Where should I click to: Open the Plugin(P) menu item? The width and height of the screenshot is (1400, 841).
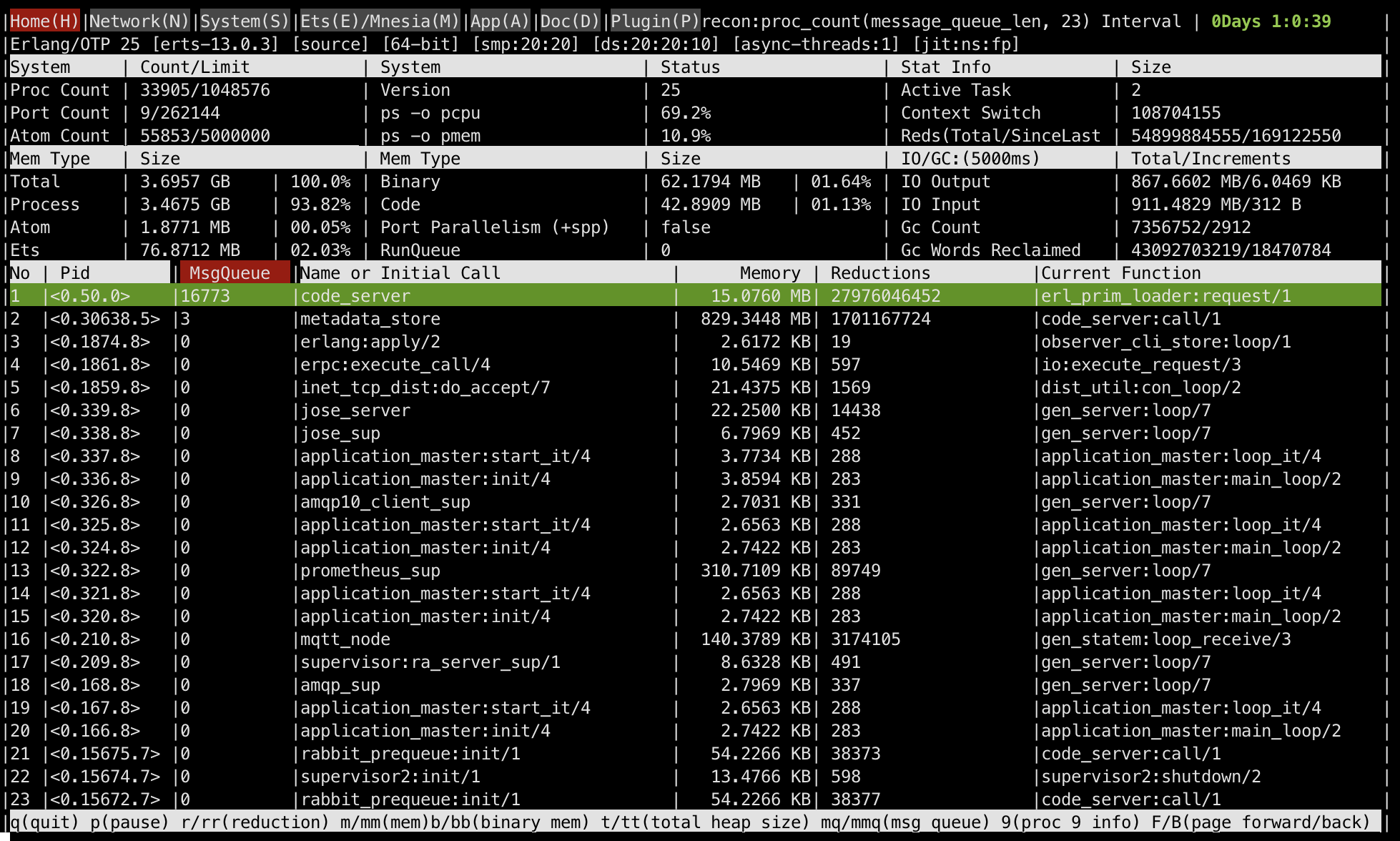coord(654,21)
